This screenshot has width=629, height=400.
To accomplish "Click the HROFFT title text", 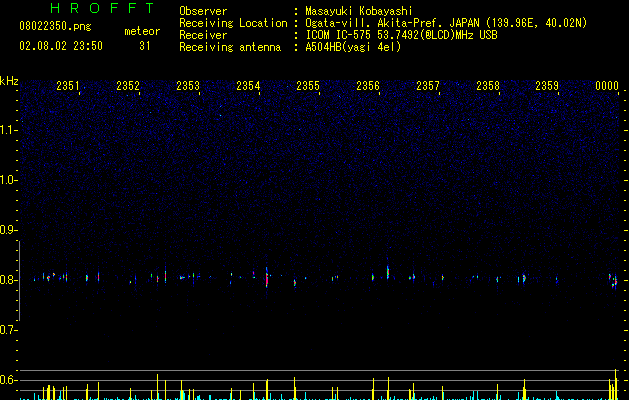I will [x=102, y=8].
